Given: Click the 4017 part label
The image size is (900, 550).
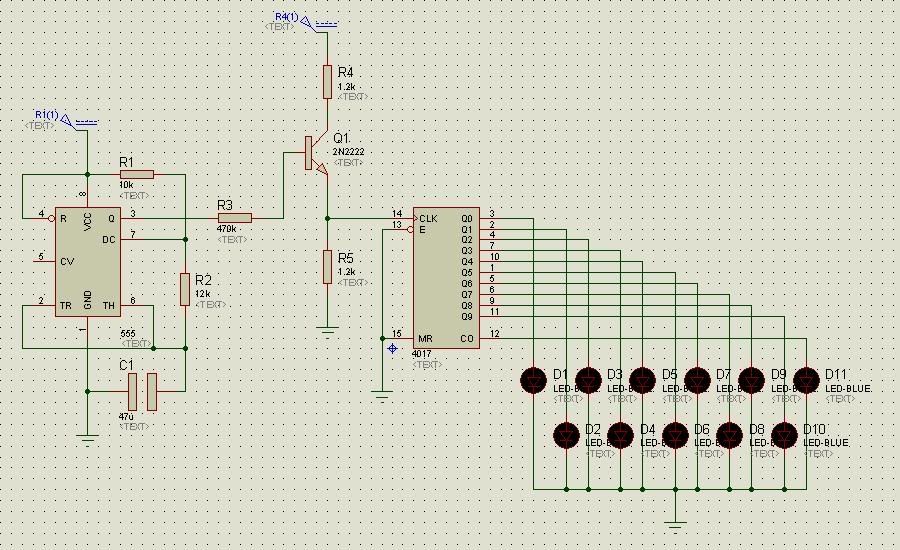Looking at the screenshot, I should pos(421,354).
